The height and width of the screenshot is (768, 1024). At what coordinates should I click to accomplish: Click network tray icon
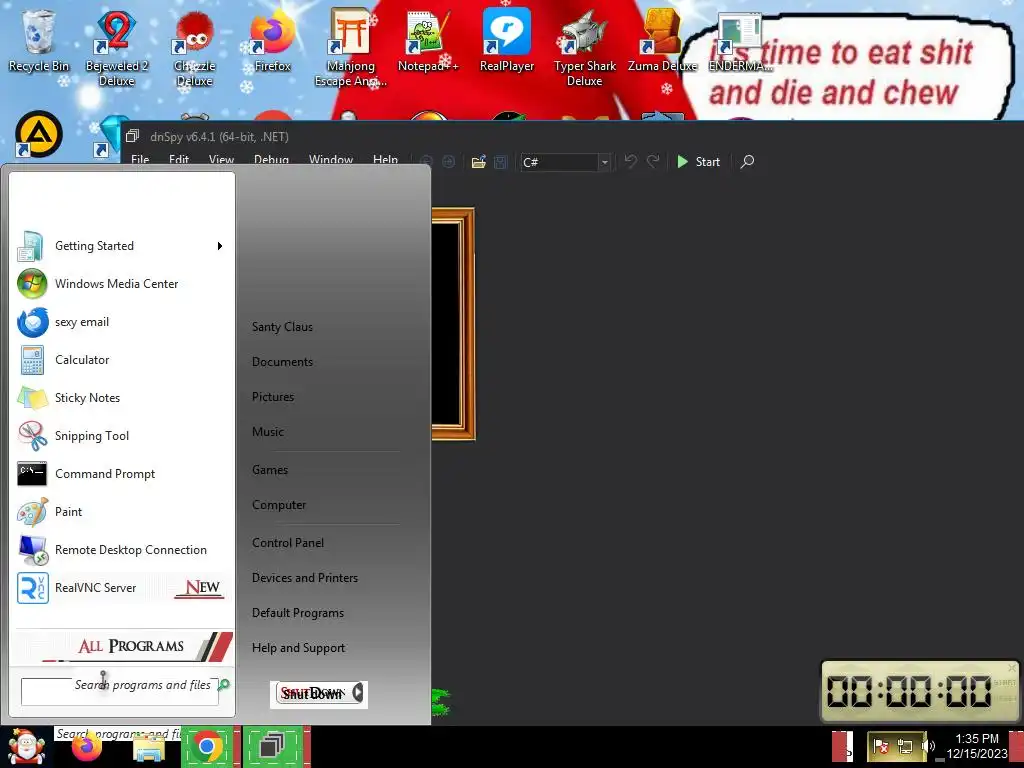(x=904, y=746)
